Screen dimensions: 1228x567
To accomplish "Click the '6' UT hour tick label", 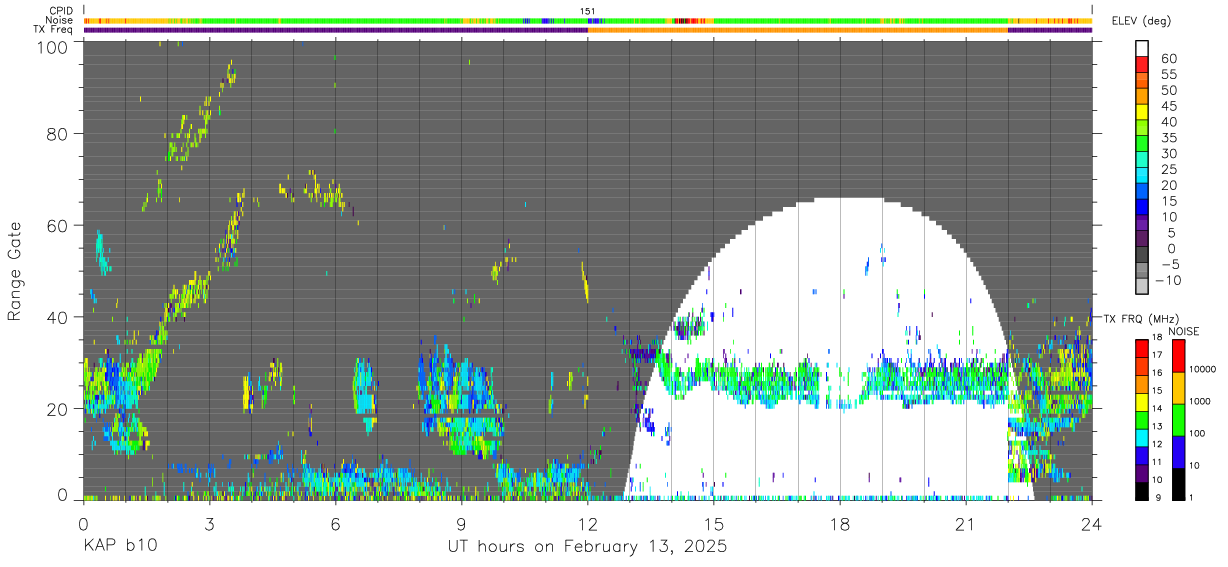I will [335, 523].
